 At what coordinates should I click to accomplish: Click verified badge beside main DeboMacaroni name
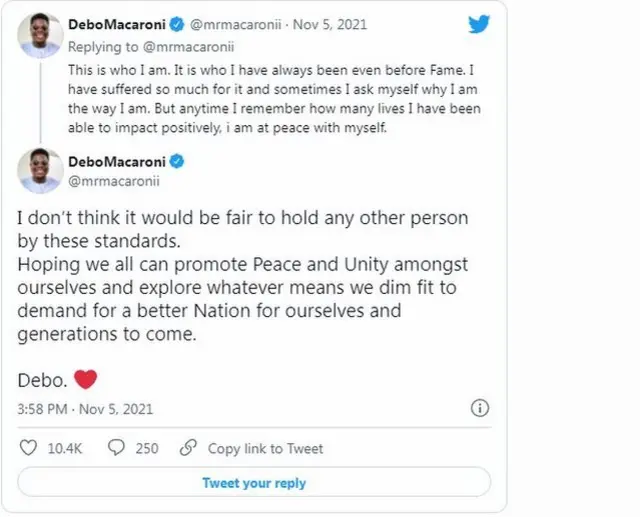(175, 162)
